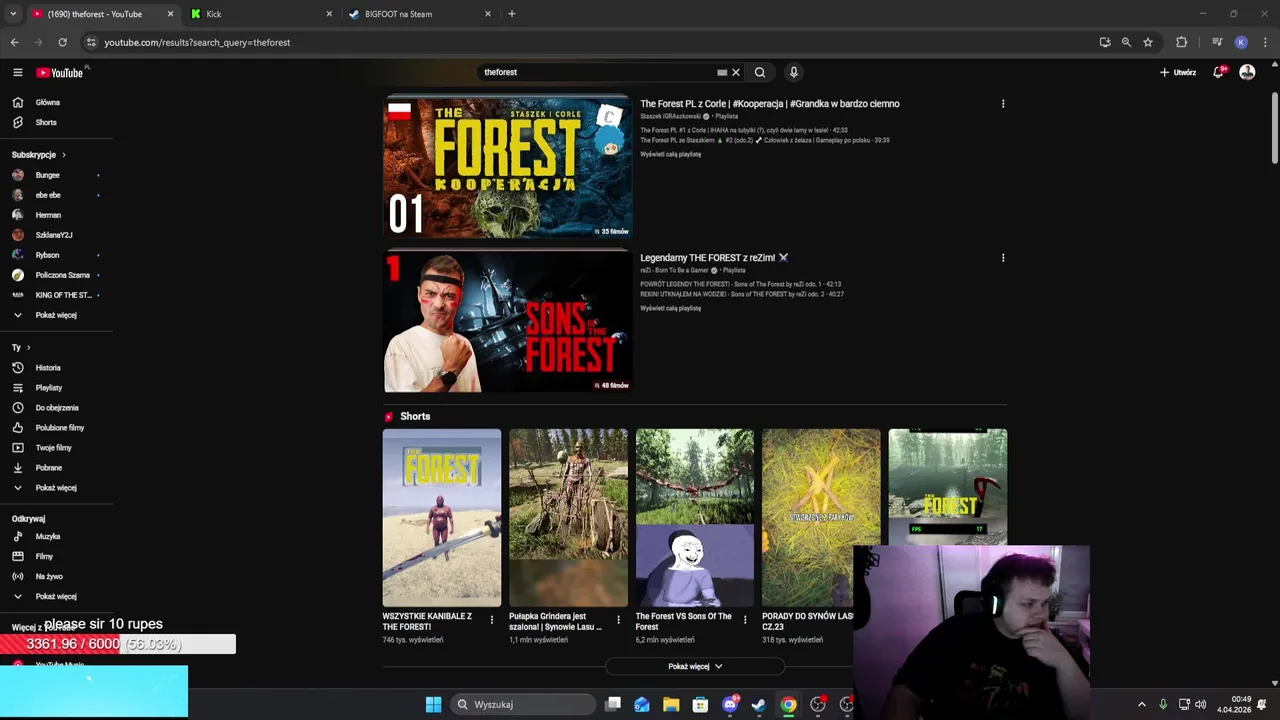Viewport: 1280px width, 720px height.
Task: View full playlist under The Forest PL
Action: (671, 154)
